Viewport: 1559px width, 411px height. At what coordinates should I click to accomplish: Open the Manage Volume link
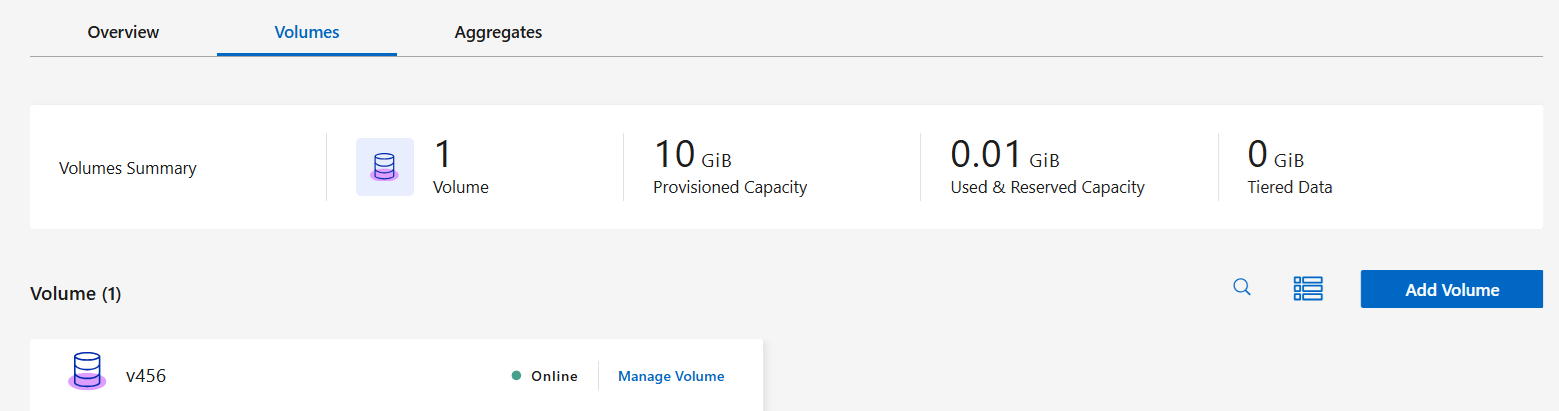(x=671, y=376)
